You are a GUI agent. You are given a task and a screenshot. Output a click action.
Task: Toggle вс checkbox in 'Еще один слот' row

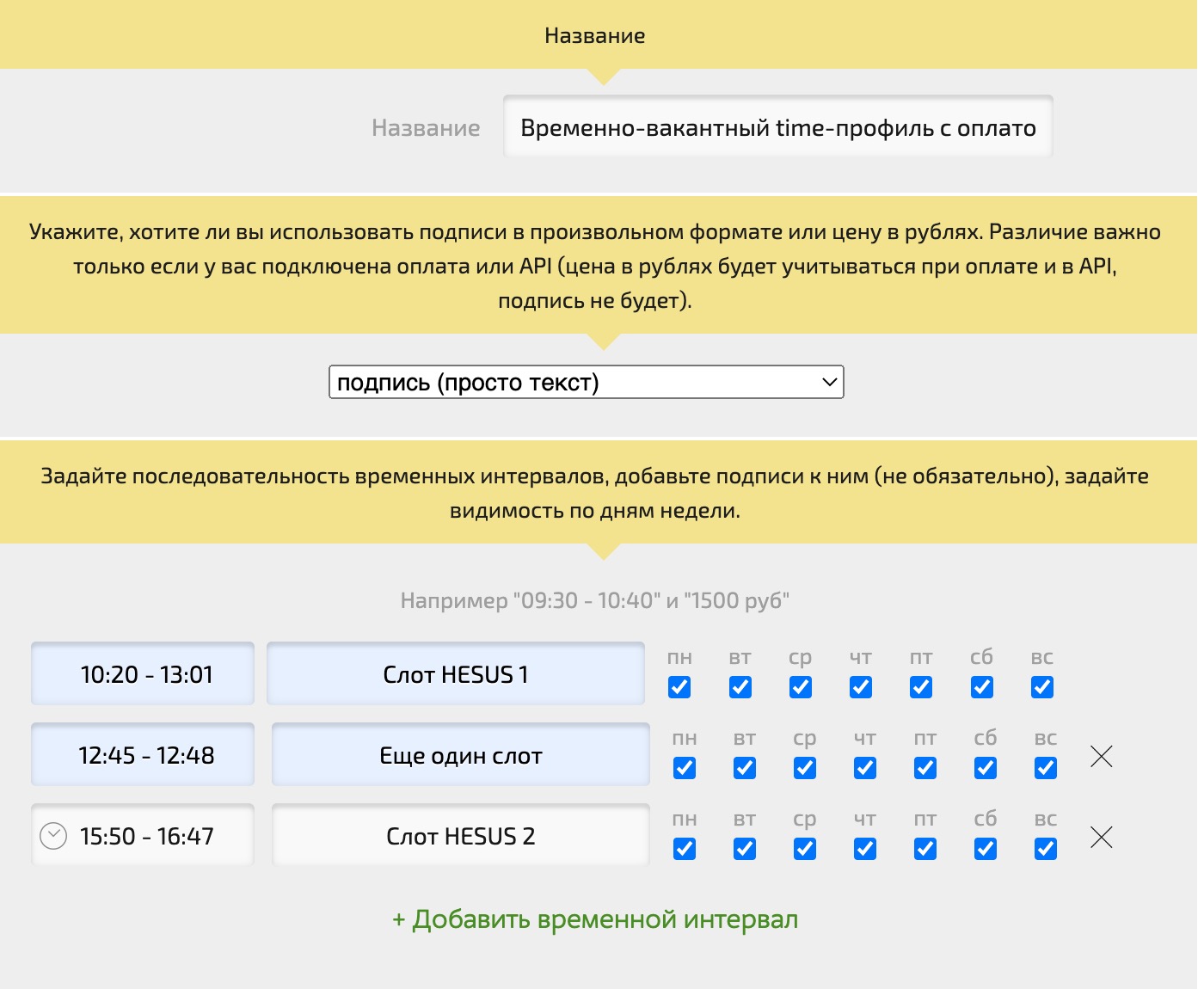tap(1046, 768)
